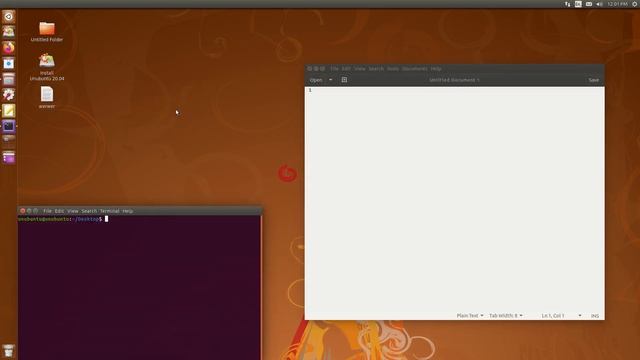Viewport: 640px width, 360px height.
Task: Click the Save button in gedit
Action: click(x=593, y=80)
